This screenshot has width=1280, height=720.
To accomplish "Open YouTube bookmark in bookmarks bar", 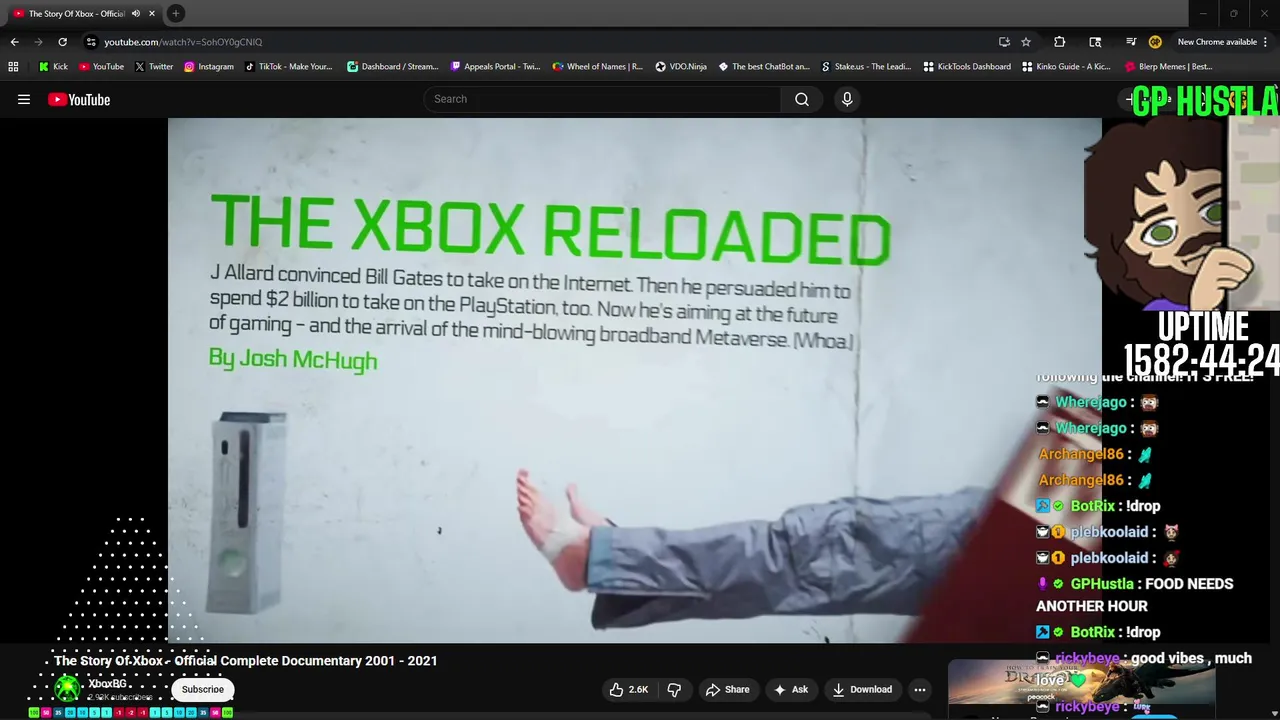I will 101,67.
